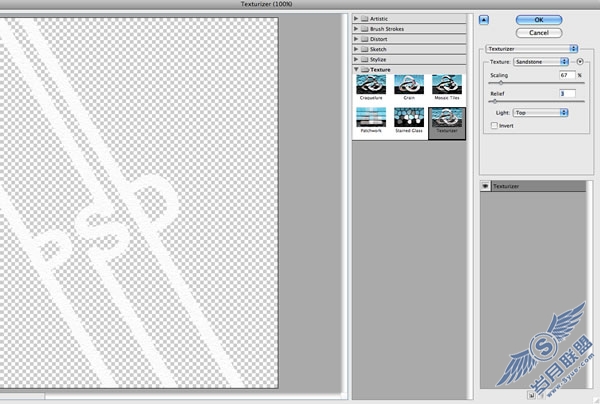Image resolution: width=600 pixels, height=404 pixels.
Task: Click the New effect layer icon
Action: tap(531, 395)
